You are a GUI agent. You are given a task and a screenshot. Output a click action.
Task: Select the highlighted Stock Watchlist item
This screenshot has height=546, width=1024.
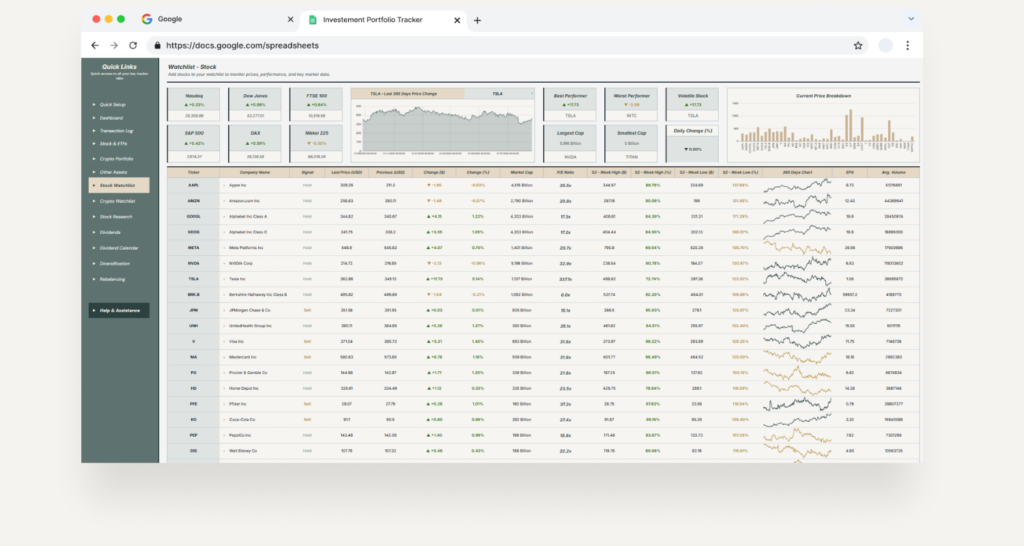click(x=119, y=185)
